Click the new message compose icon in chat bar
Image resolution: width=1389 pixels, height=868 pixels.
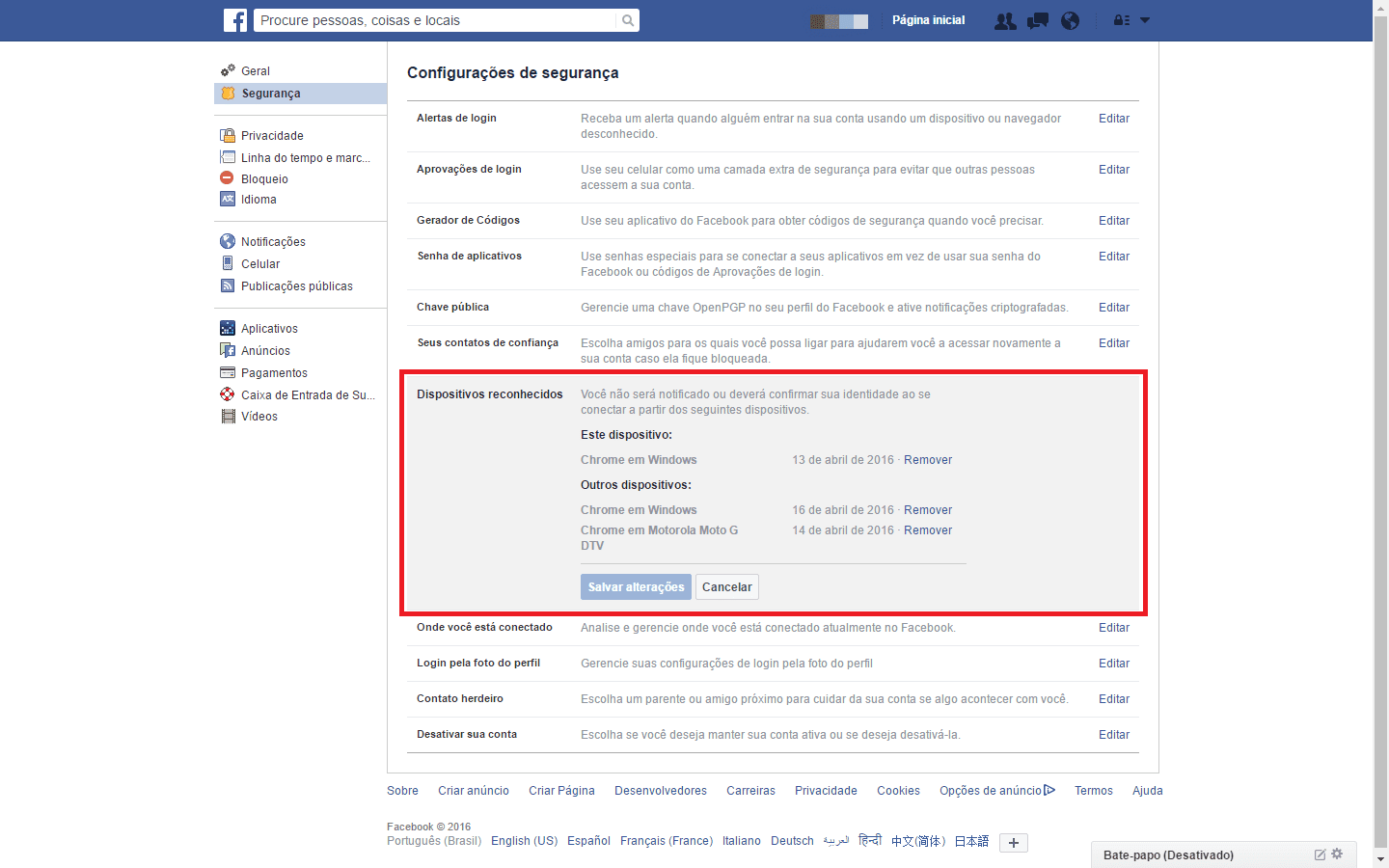(x=1320, y=854)
